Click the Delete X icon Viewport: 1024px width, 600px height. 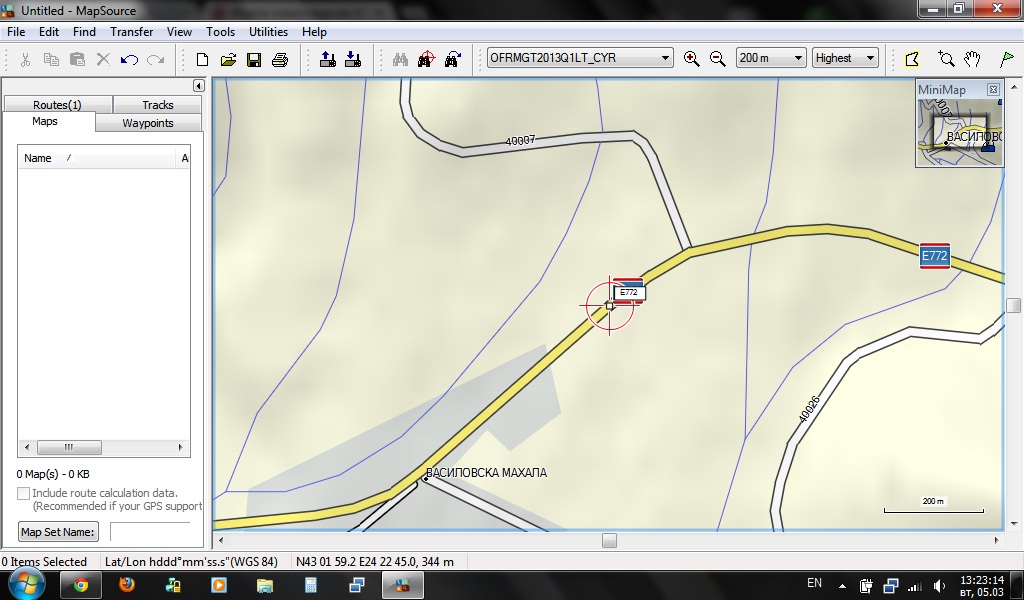(x=103, y=59)
